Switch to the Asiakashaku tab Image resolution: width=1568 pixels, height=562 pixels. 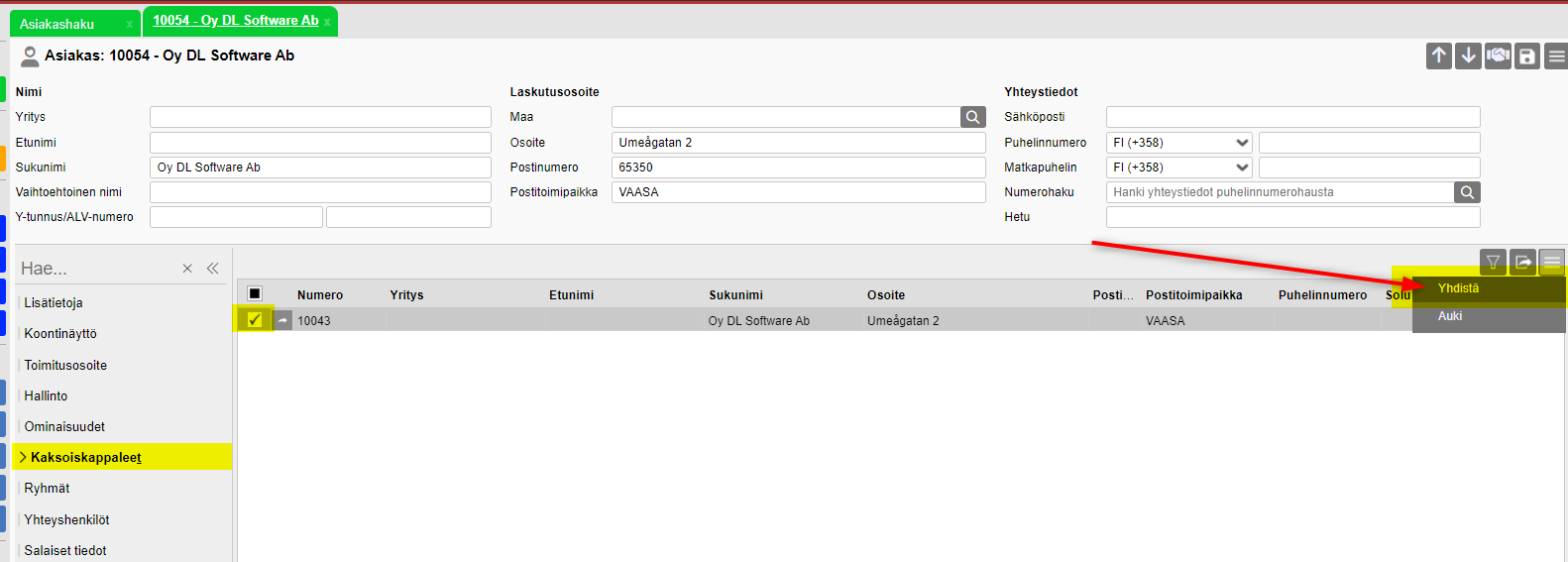pyautogui.click(x=56, y=24)
